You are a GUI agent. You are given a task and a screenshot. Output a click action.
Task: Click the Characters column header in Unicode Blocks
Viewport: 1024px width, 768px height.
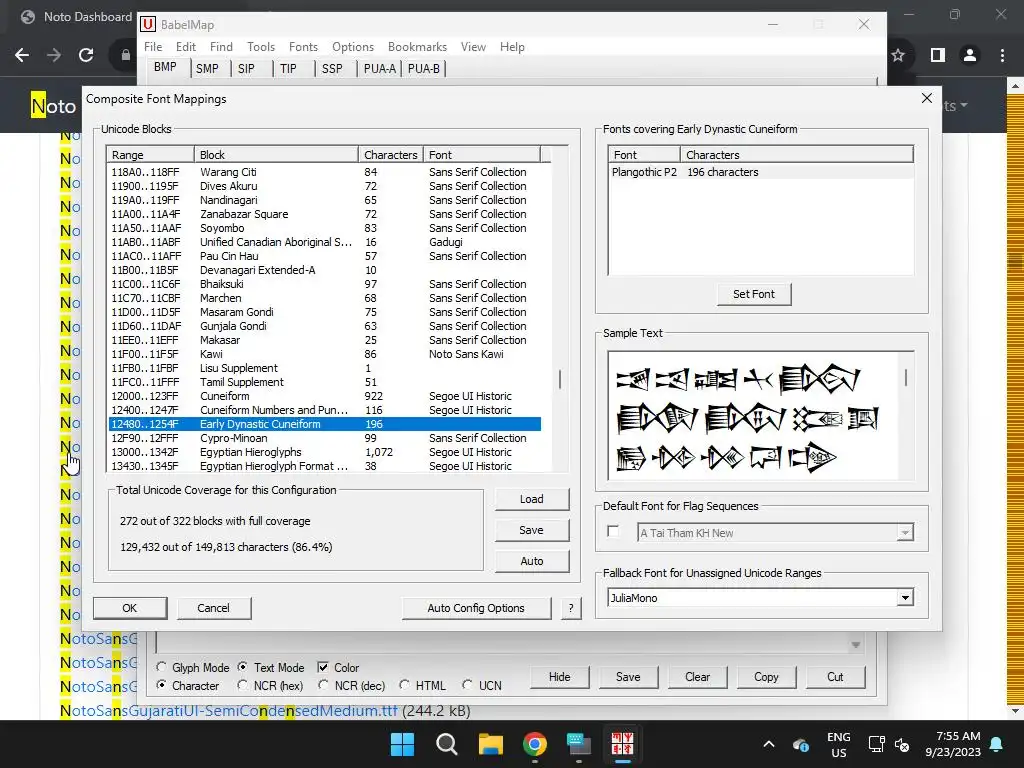tap(391, 155)
